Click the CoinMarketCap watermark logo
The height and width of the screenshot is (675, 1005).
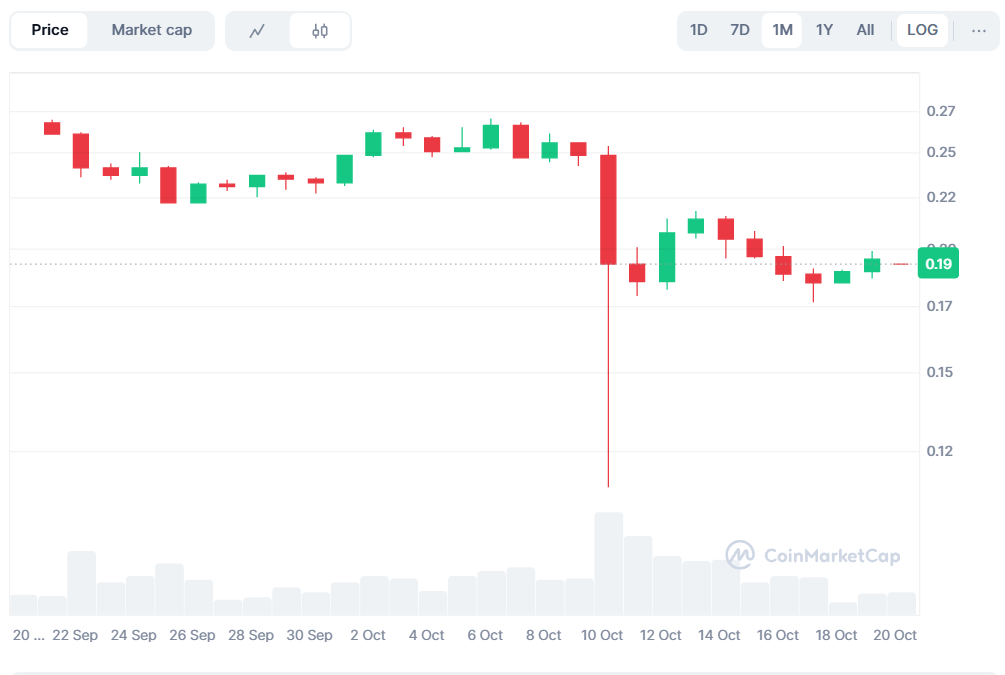(x=812, y=556)
